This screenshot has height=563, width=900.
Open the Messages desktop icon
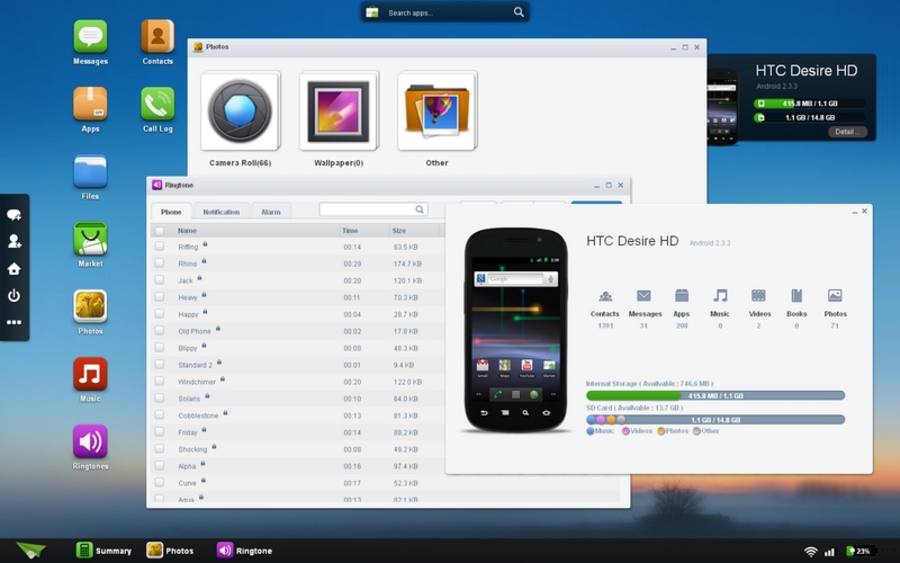[90, 37]
